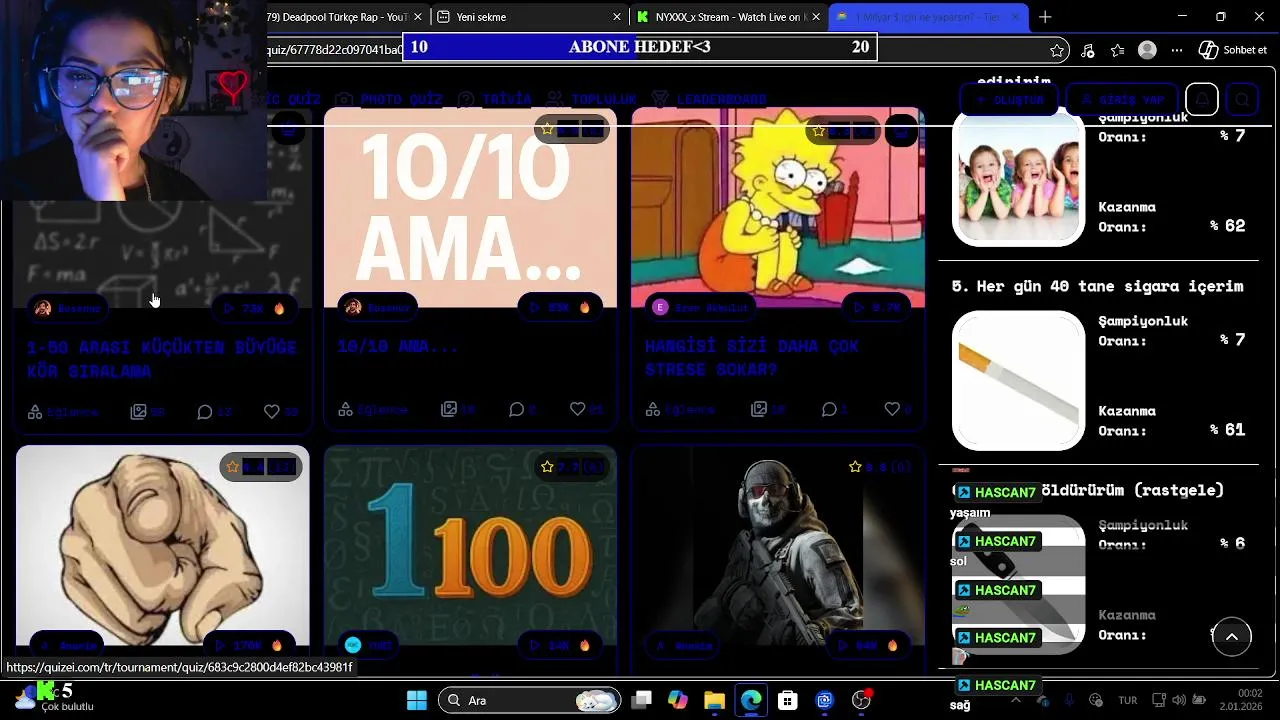Viewport: 1280px width, 720px height.
Task: Open author avatar E on the Lisa Simpson card
Action: coord(660,308)
